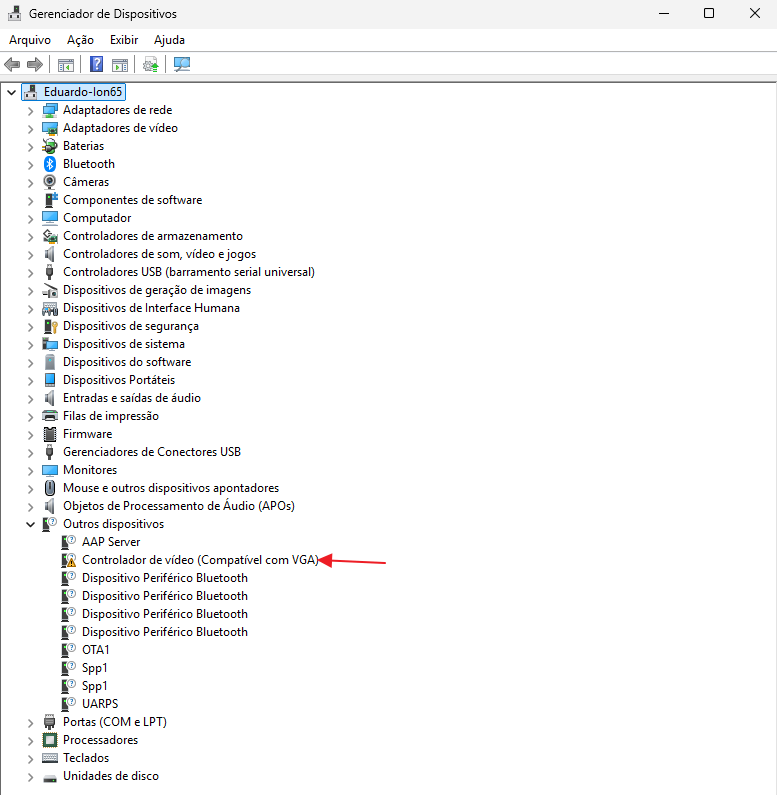
Task: Click the warning icon beside Controlador de vídeo
Action: pyautogui.click(x=68, y=560)
